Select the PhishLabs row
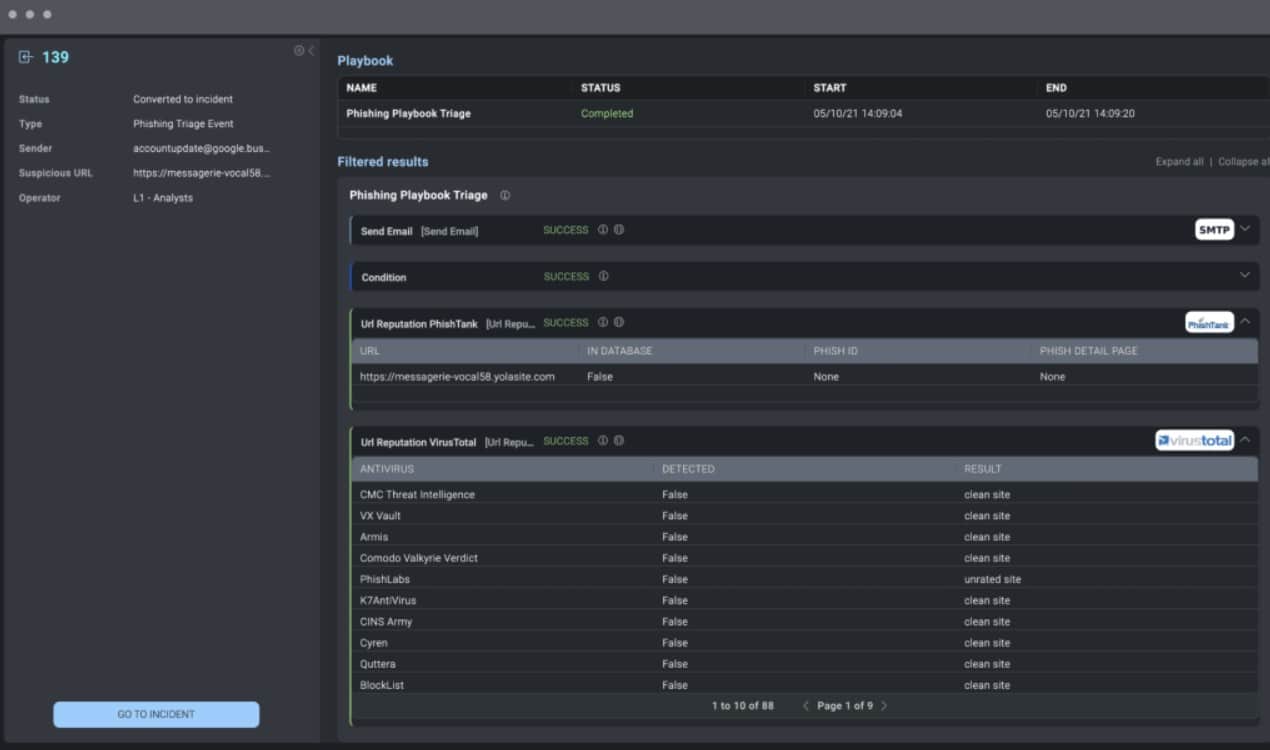 [805, 579]
